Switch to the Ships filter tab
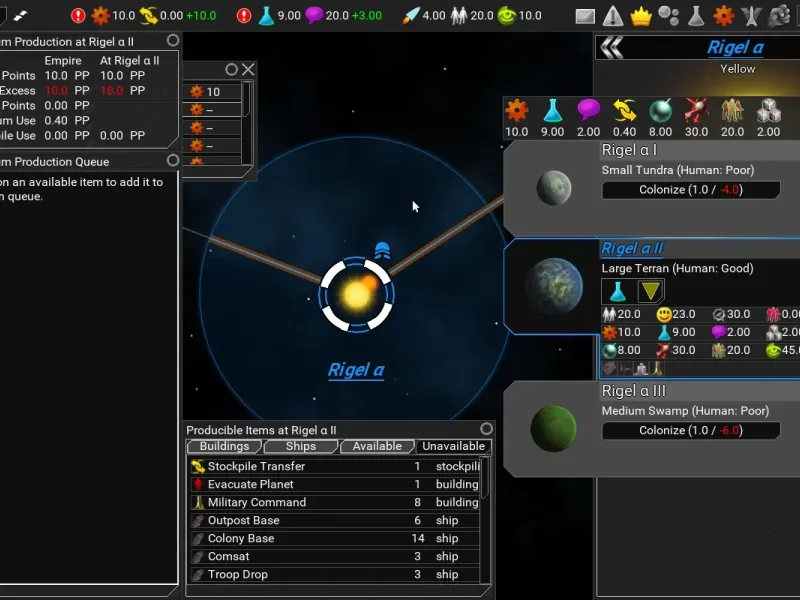The height and width of the screenshot is (600, 800). [x=301, y=446]
